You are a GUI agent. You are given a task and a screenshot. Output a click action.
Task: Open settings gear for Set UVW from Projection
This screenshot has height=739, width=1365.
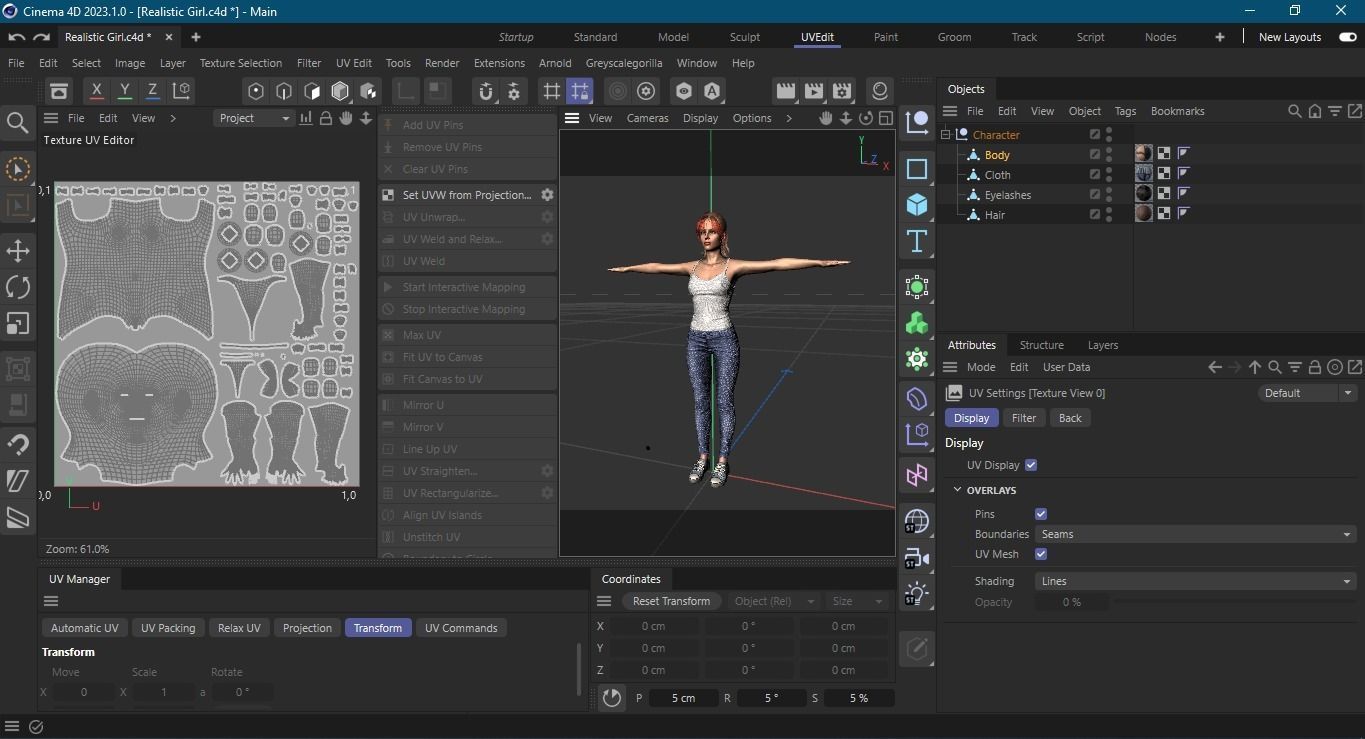tap(547, 195)
